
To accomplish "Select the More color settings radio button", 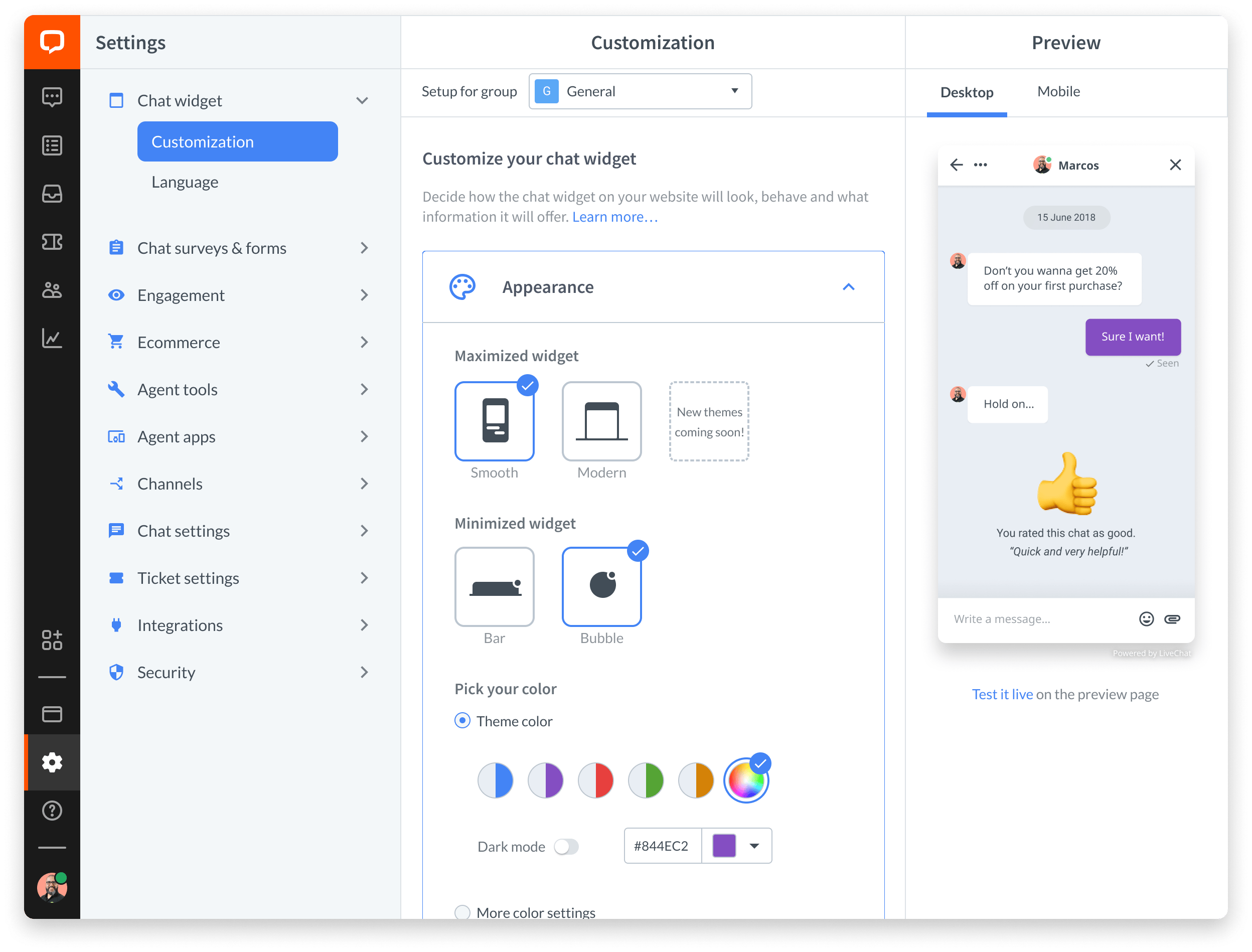I will coord(462,912).
